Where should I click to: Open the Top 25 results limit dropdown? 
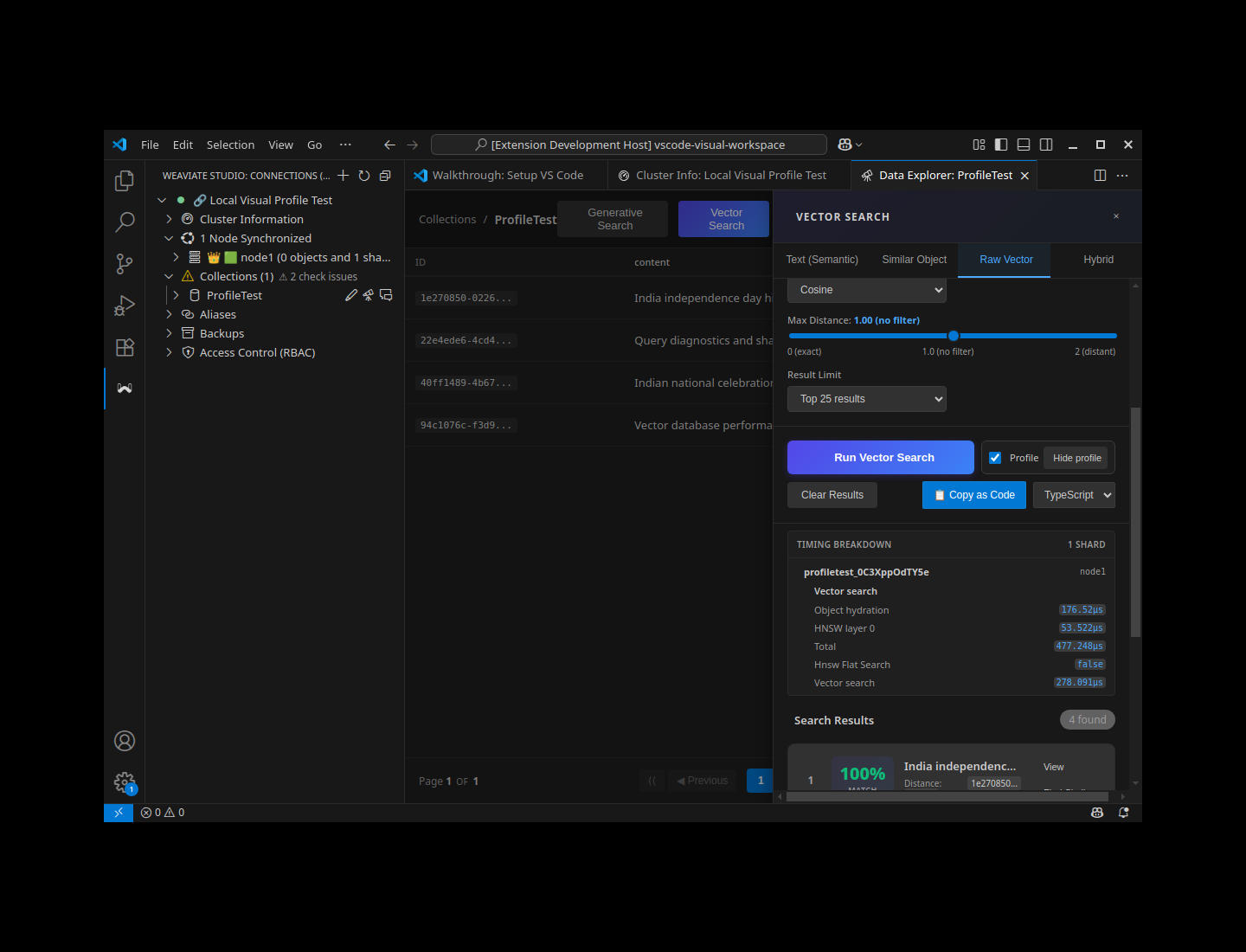pos(867,399)
